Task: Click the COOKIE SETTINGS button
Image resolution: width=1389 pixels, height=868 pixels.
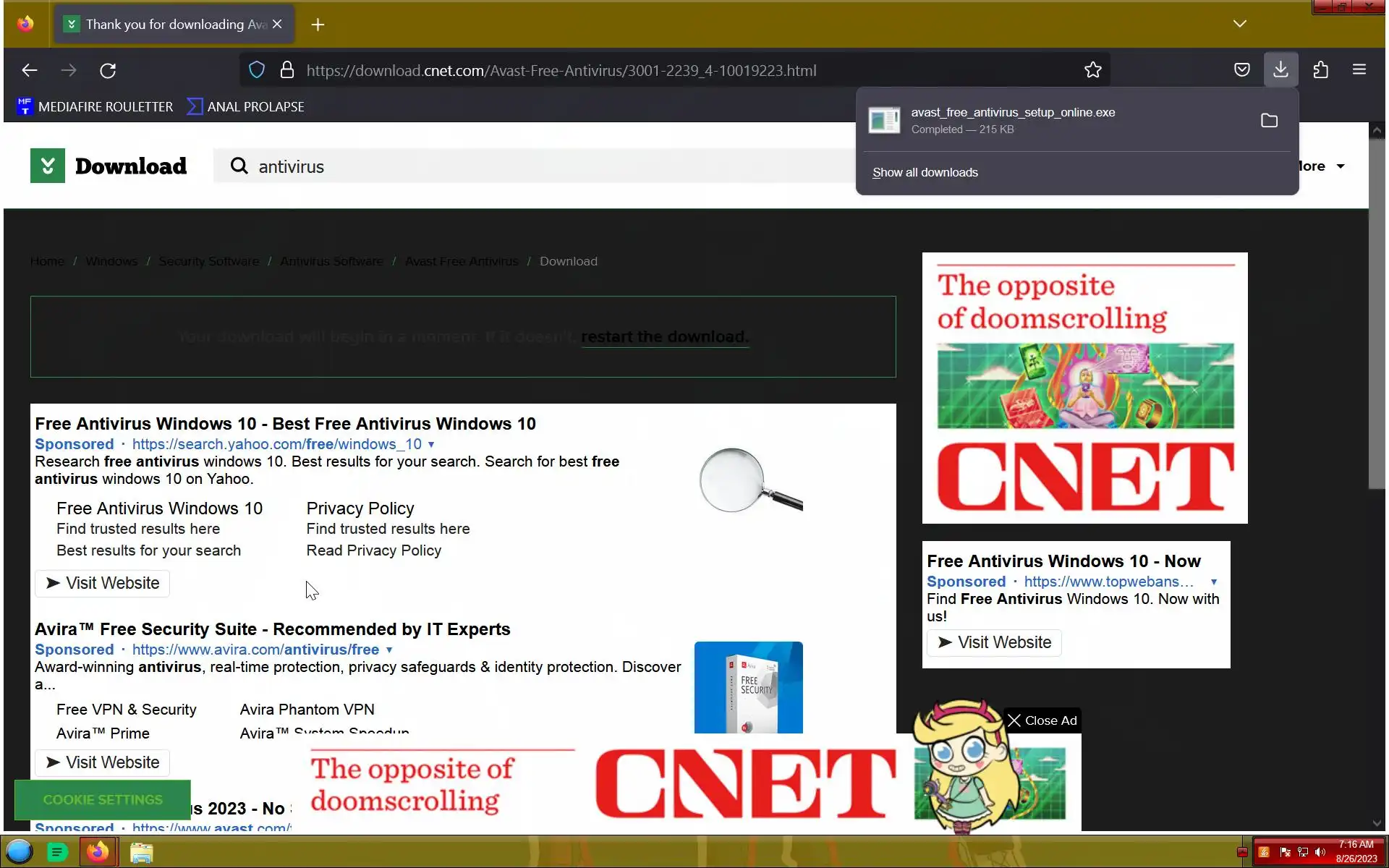Action: point(103,799)
